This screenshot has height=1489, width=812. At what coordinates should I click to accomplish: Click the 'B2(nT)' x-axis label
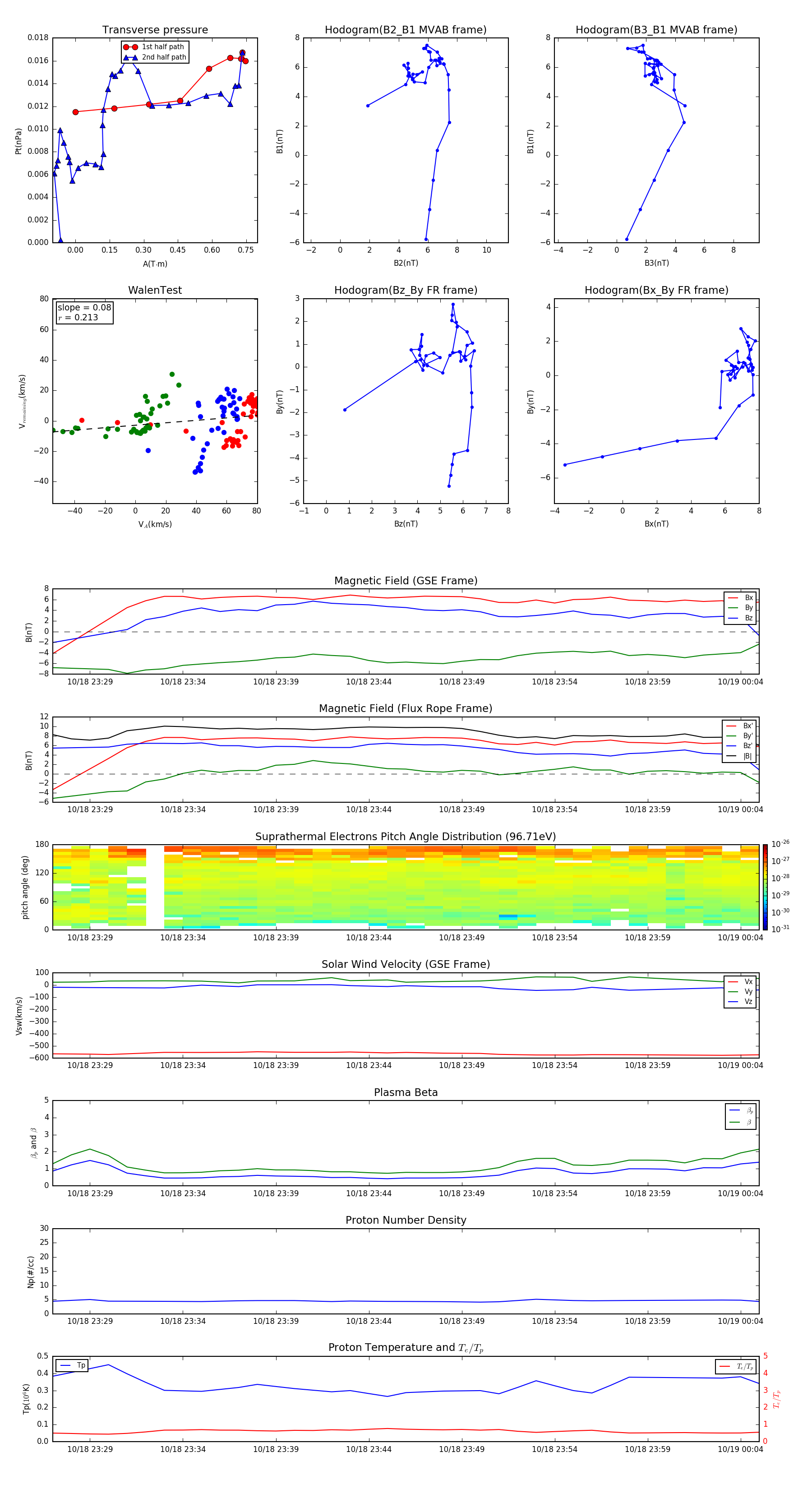(406, 263)
